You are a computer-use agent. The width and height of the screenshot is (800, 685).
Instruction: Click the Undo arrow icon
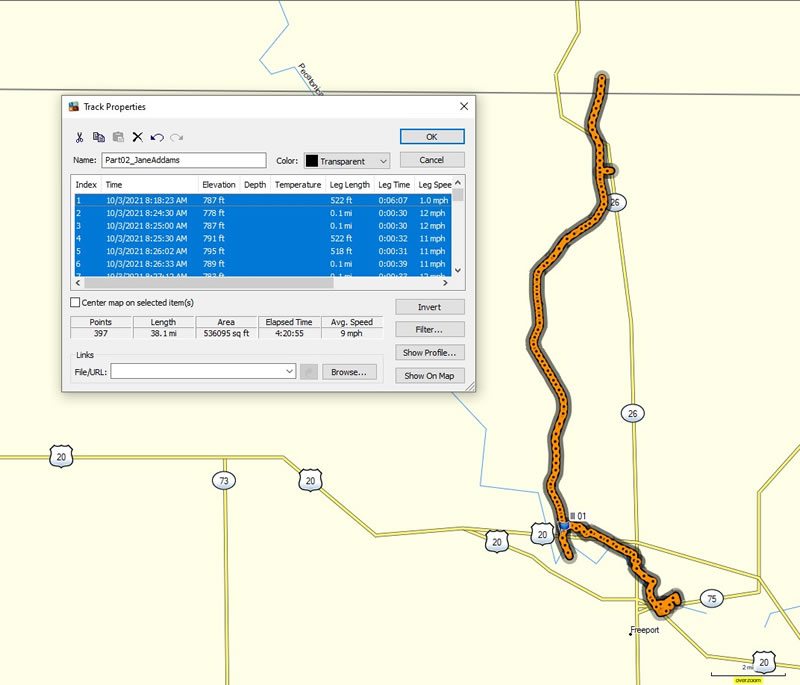tap(157, 137)
